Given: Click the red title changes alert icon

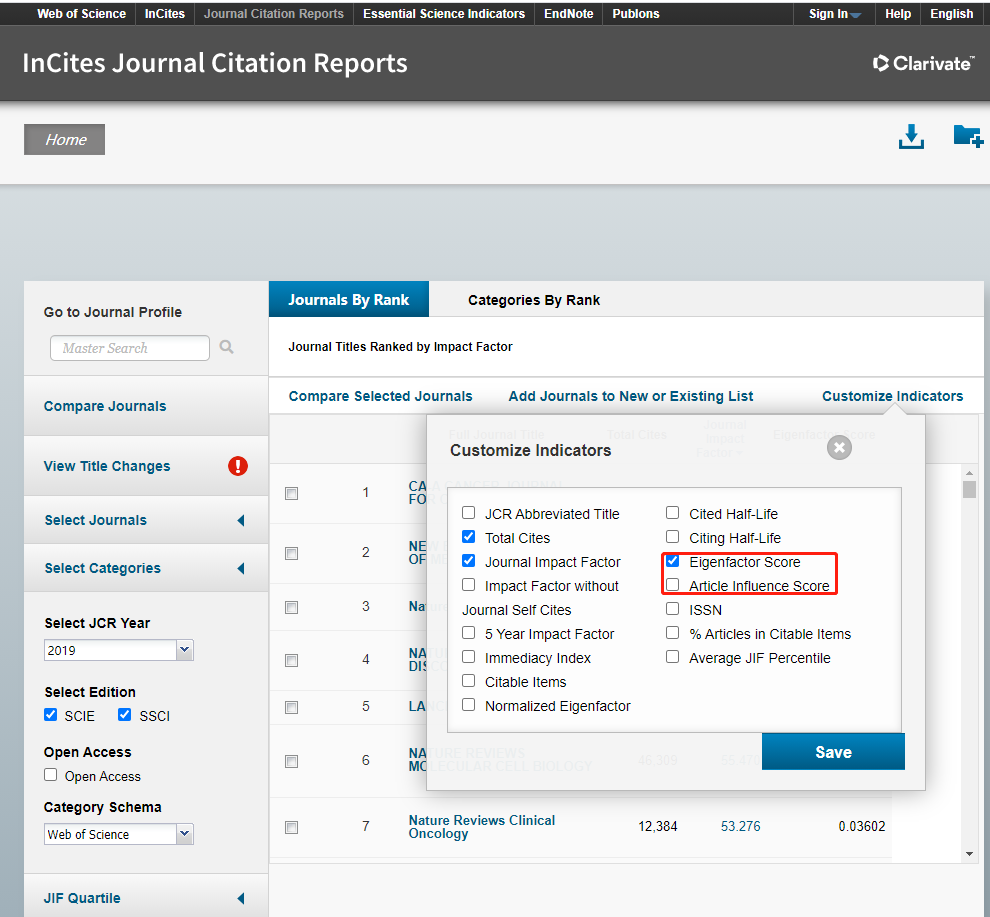Looking at the screenshot, I should pyautogui.click(x=238, y=466).
